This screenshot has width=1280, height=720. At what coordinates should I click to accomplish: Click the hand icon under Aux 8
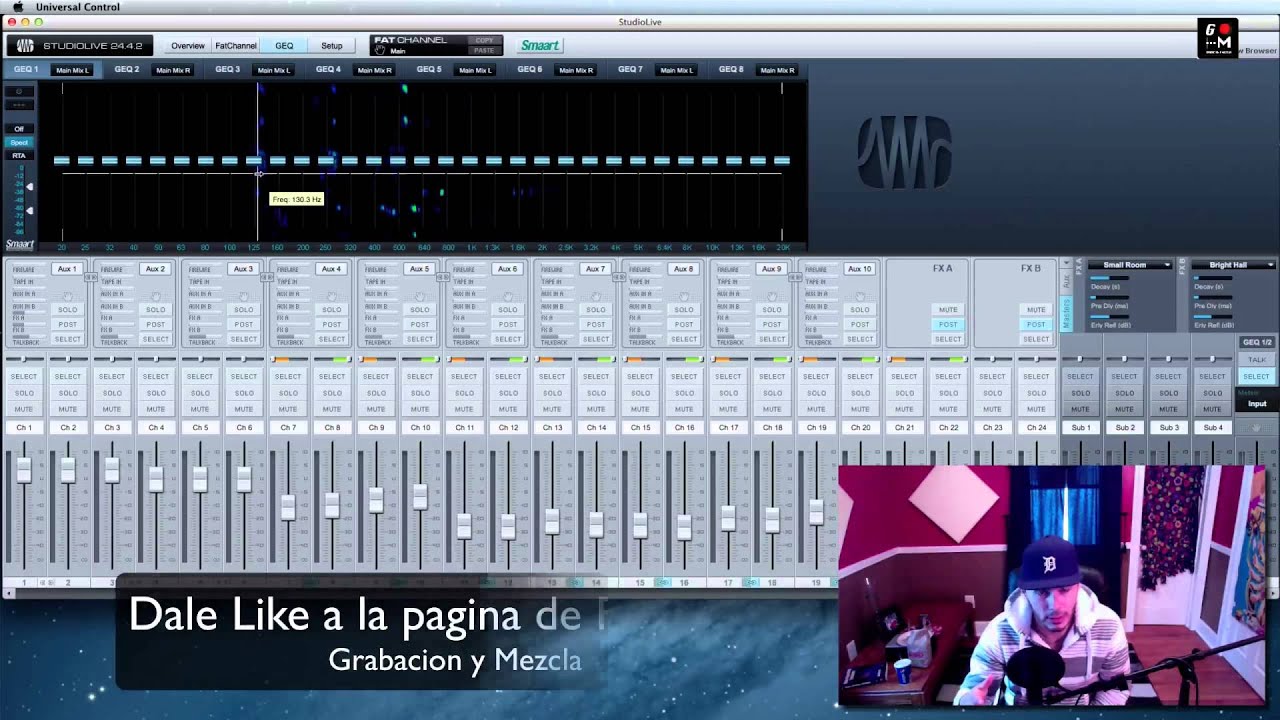[684, 296]
